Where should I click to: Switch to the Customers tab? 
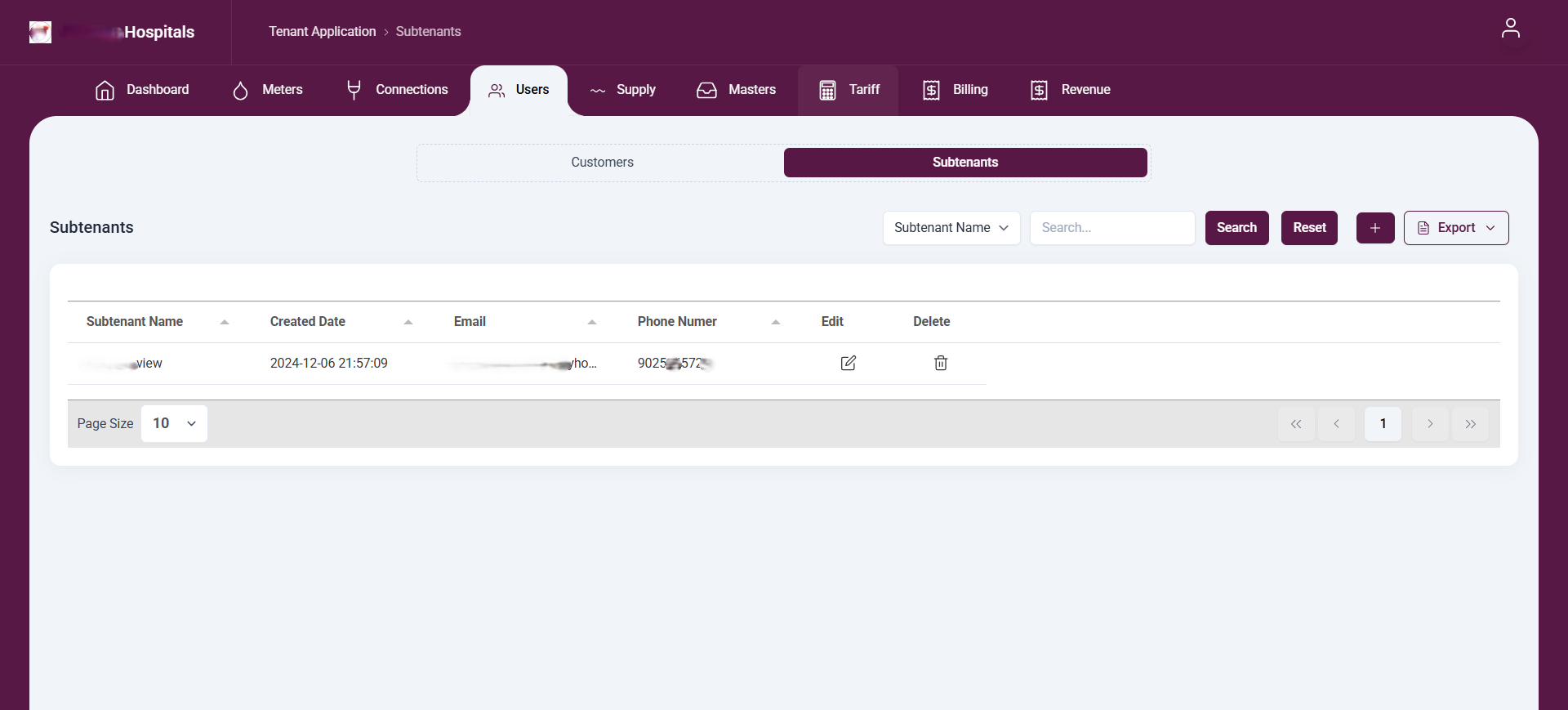(x=602, y=163)
